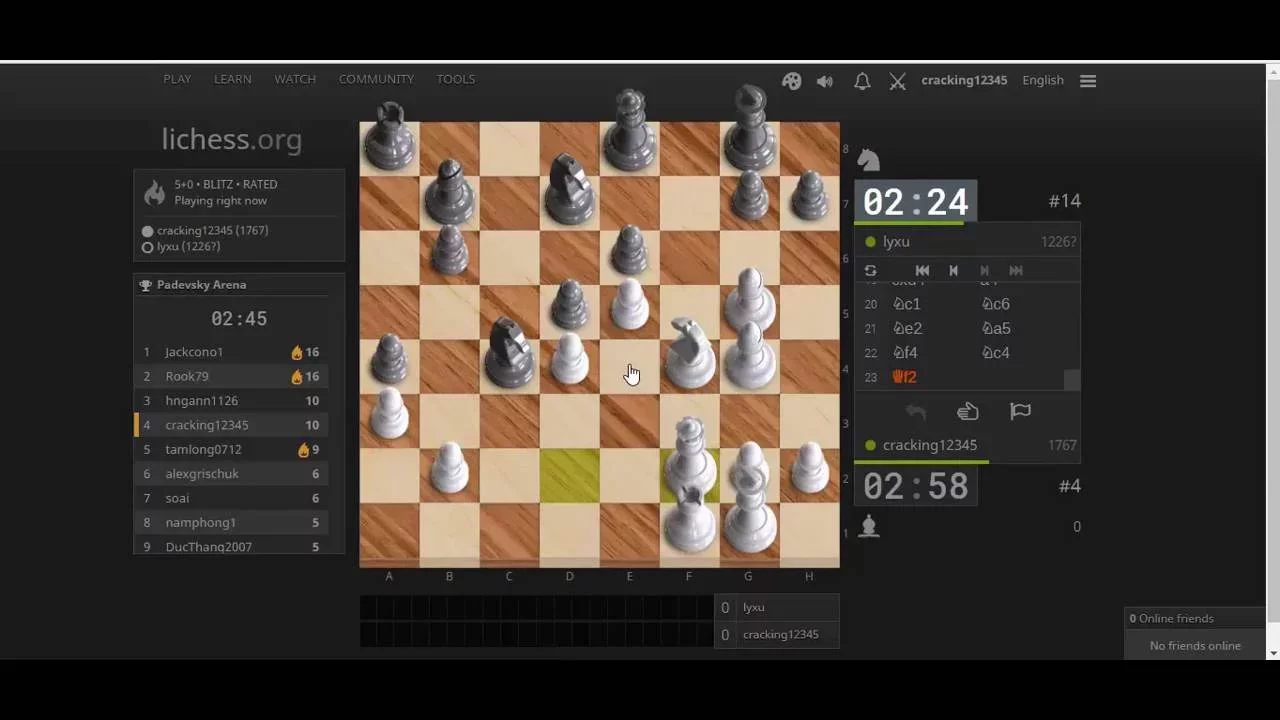The height and width of the screenshot is (720, 1280).
Task: Select the black piece on b7
Action: 449,191
